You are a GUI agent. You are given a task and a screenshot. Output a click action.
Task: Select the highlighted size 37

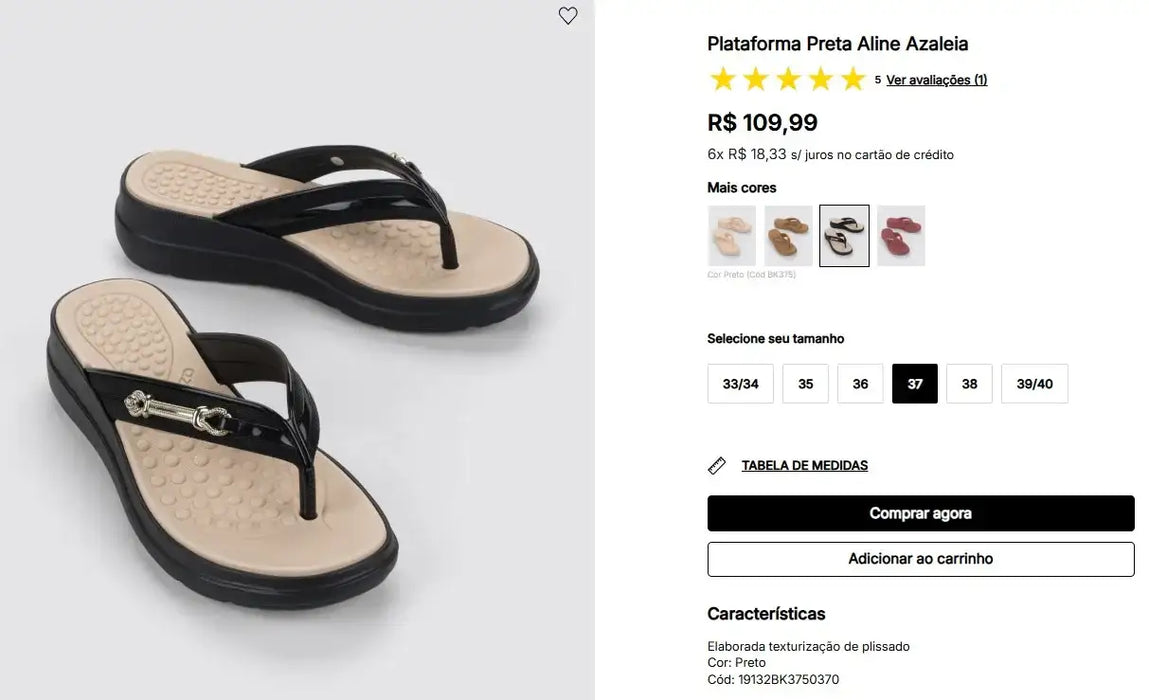(915, 384)
